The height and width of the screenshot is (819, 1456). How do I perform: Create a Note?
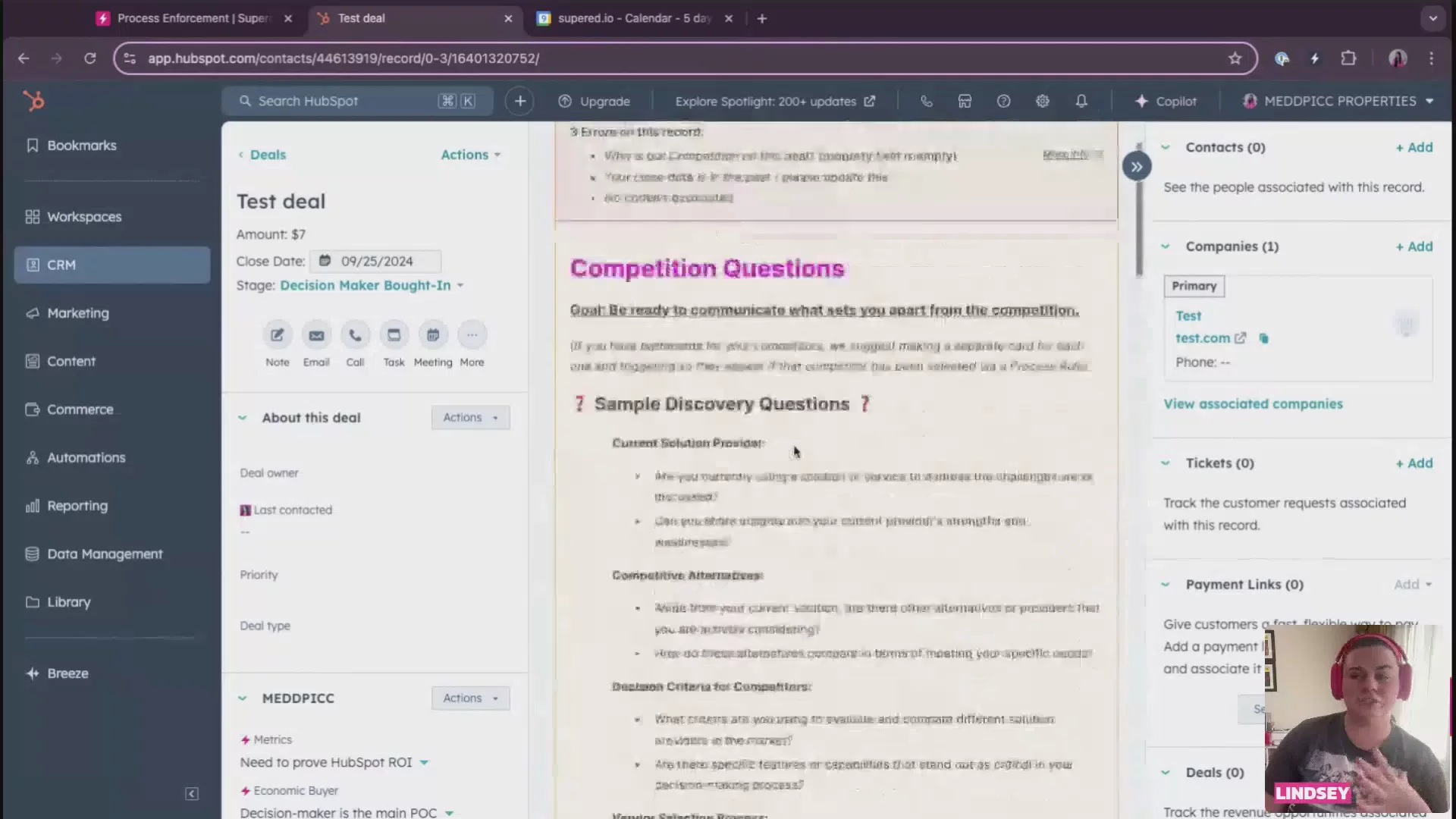[x=278, y=334]
